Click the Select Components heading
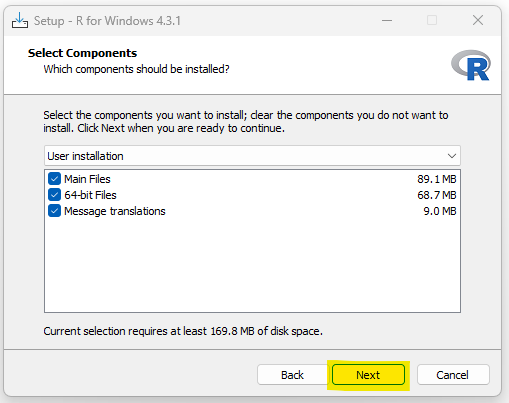 pyautogui.click(x=82, y=53)
